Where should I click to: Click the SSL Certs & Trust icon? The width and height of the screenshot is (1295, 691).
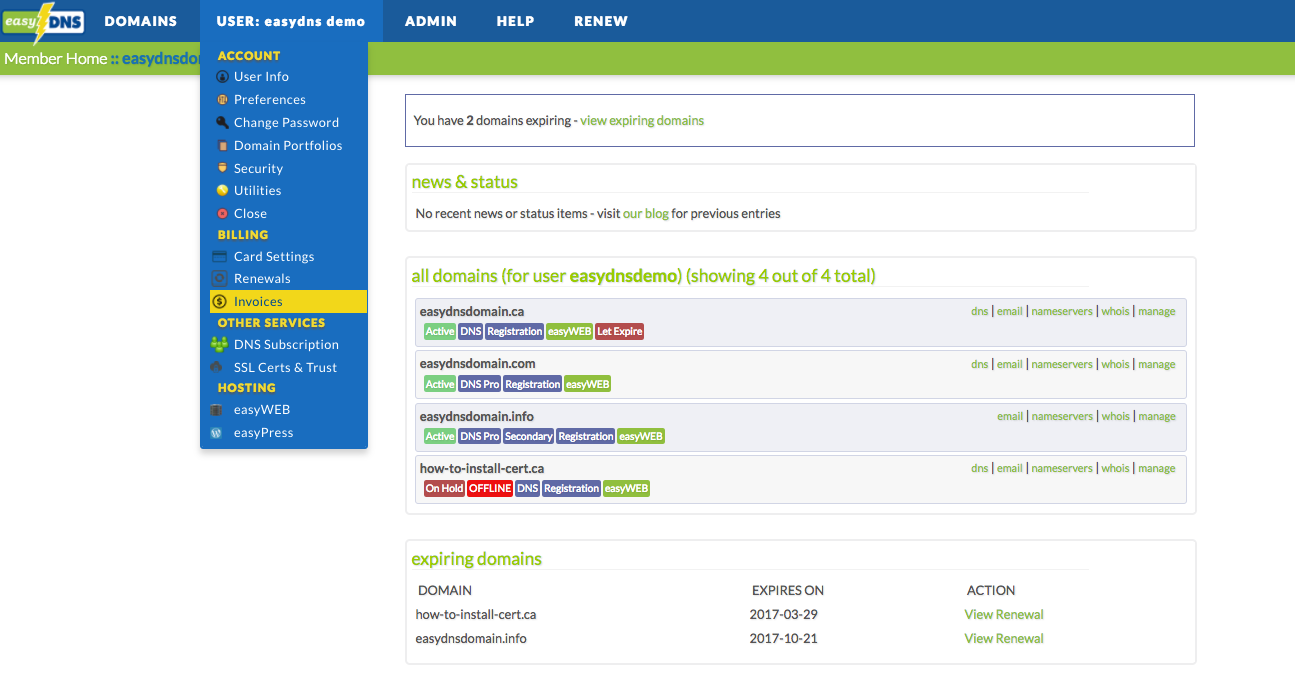(x=216, y=368)
